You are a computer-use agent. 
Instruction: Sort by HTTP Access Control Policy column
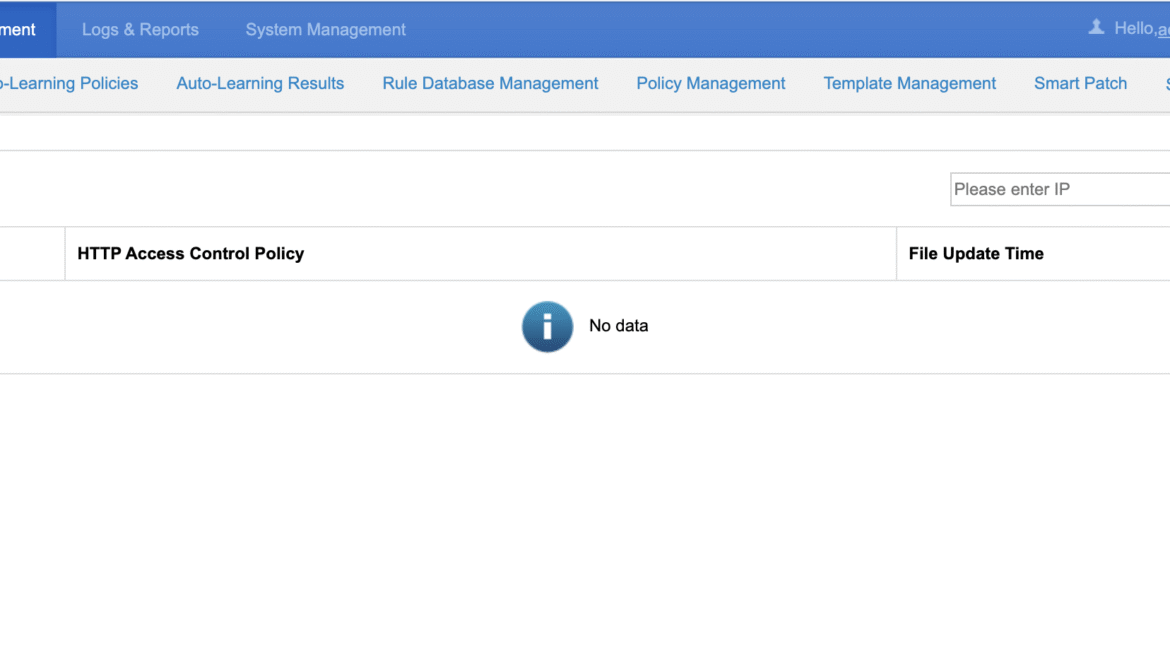coord(190,253)
